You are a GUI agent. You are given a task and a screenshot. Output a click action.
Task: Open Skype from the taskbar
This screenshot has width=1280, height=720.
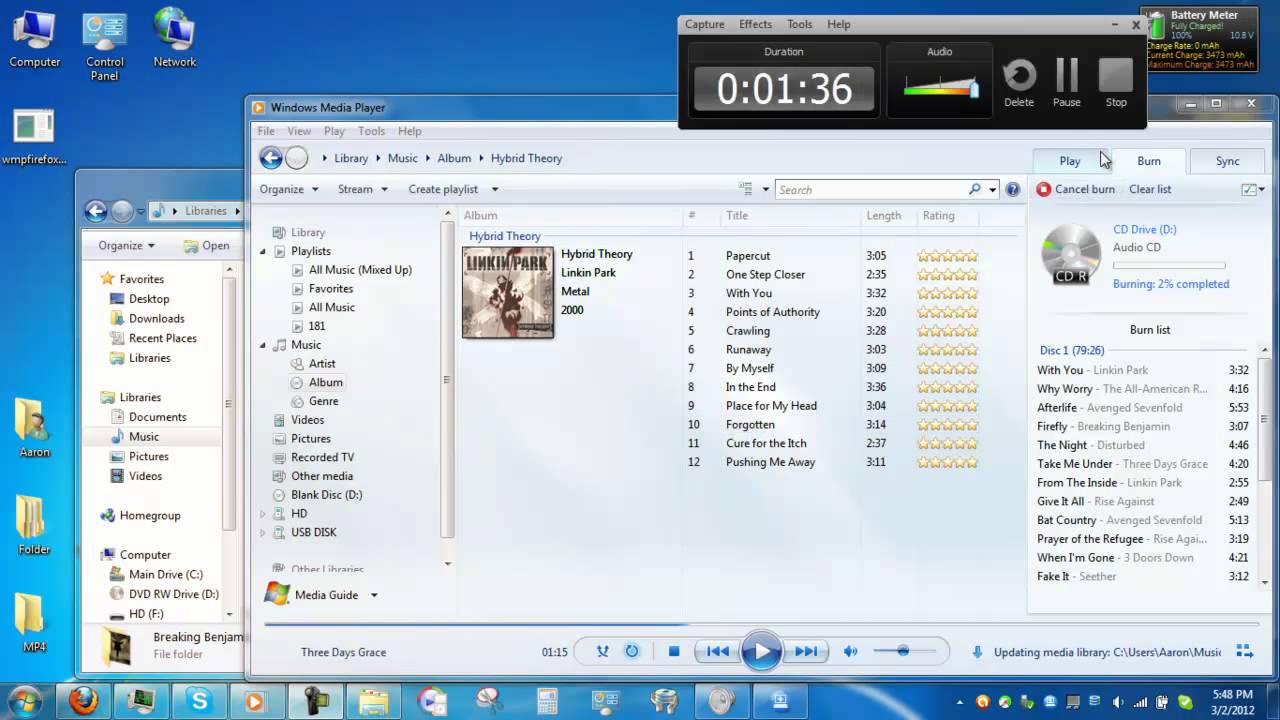pyautogui.click(x=198, y=701)
